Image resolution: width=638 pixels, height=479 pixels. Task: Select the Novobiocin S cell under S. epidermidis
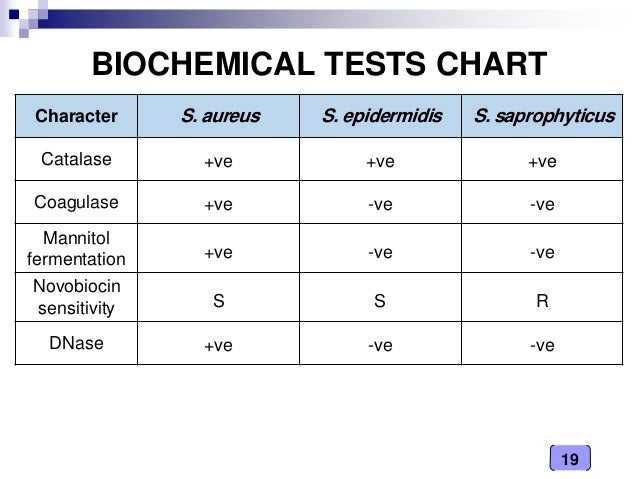pos(380,301)
